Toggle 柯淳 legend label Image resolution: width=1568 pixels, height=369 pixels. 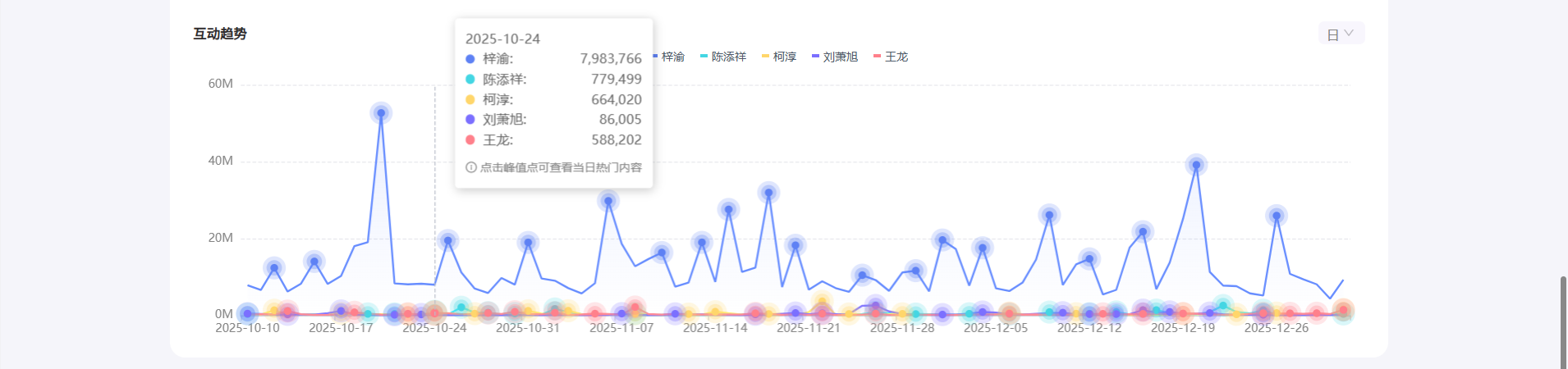click(784, 57)
